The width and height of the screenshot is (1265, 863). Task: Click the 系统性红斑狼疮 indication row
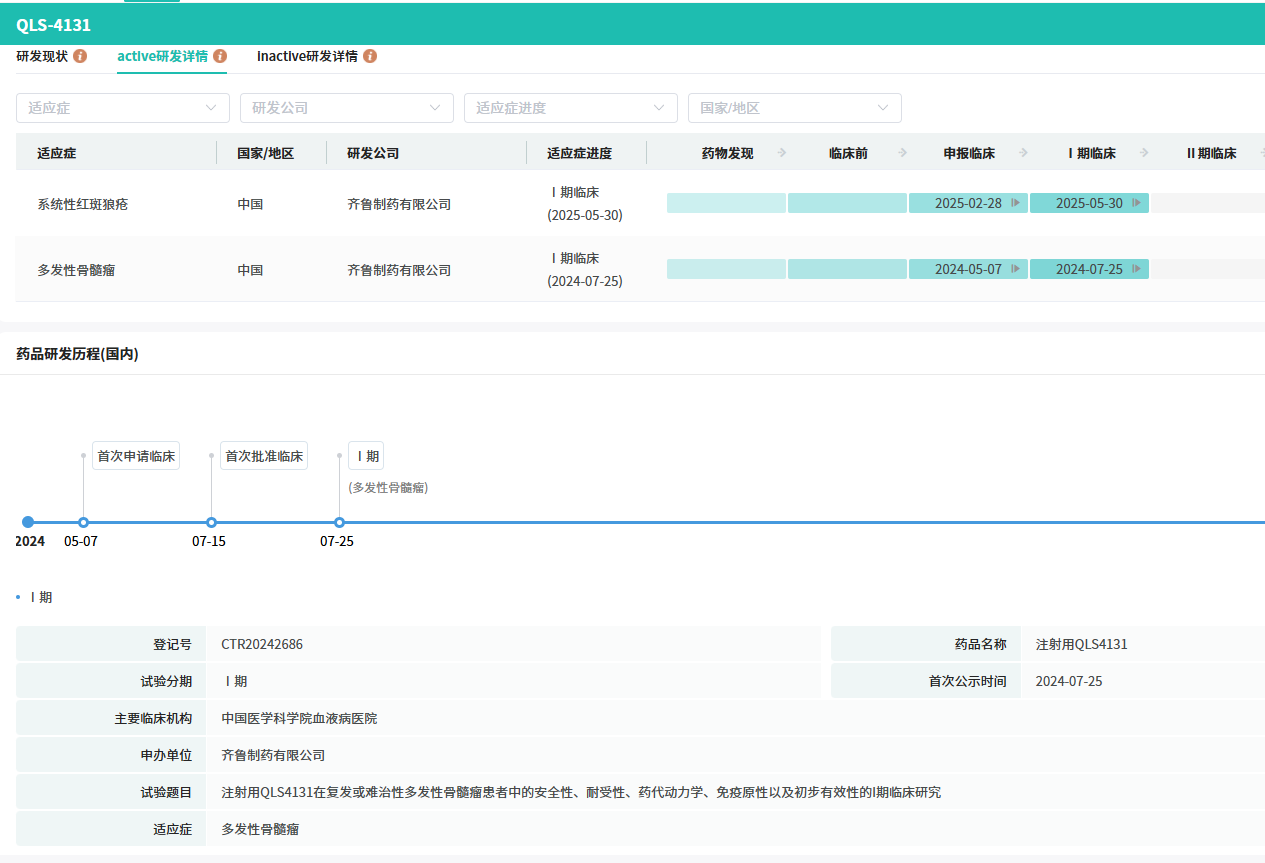pos(83,204)
